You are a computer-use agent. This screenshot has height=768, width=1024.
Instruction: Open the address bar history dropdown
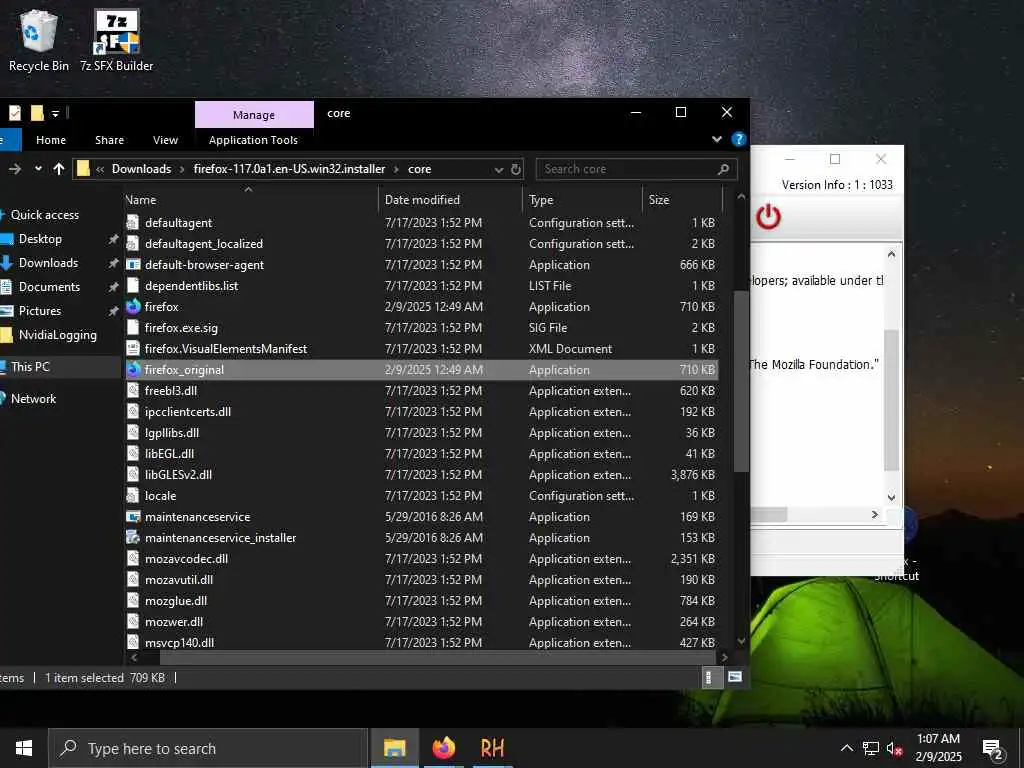[499, 169]
